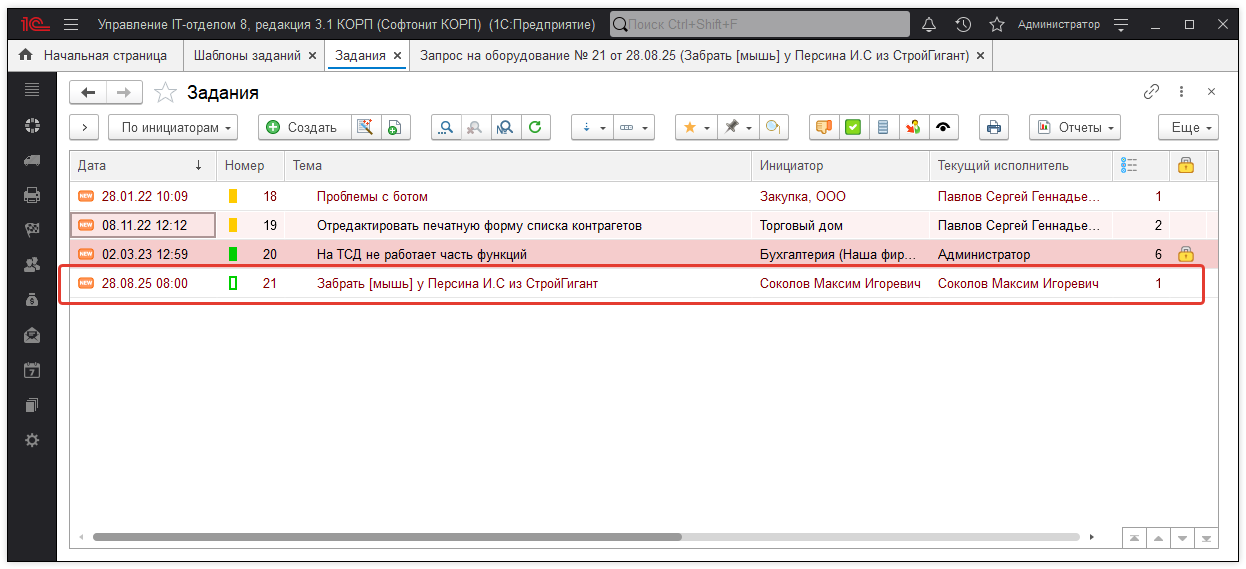Click the money bag icon in the sidebar
The width and height of the screenshot is (1246, 569).
[x=32, y=300]
